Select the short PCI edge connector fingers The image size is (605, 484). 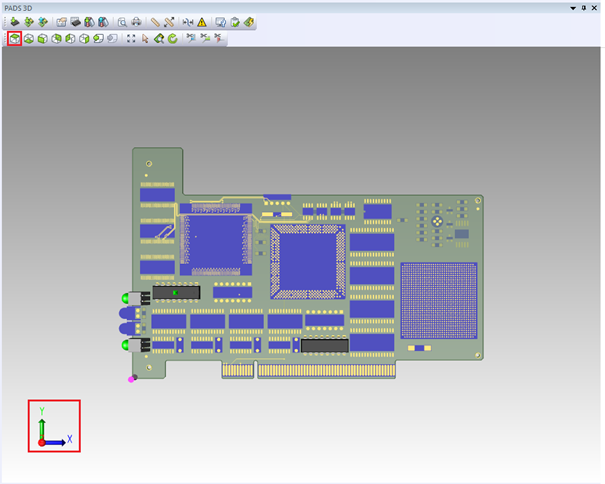pyautogui.click(x=238, y=370)
